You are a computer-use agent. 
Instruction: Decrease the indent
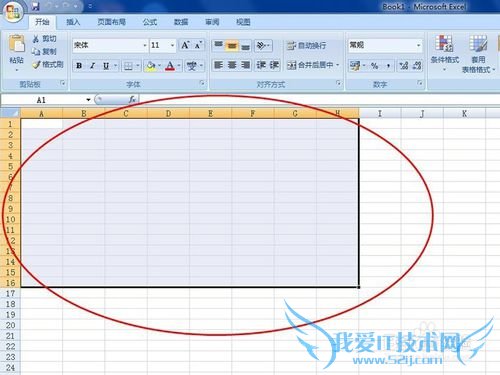pos(261,65)
